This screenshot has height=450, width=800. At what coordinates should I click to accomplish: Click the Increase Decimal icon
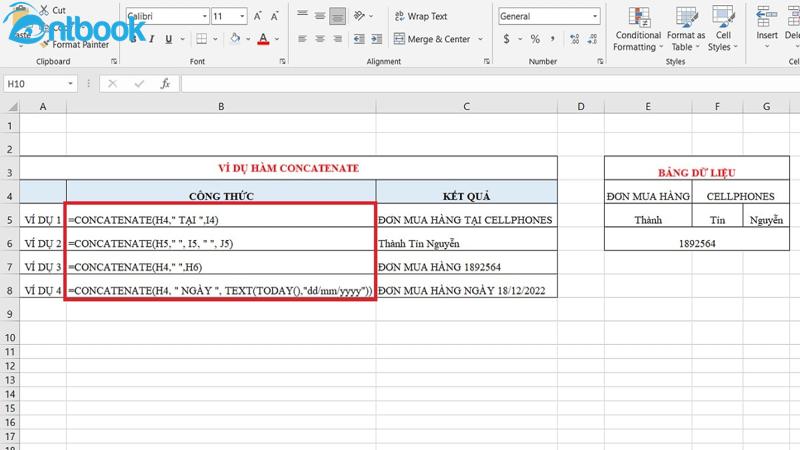click(574, 39)
